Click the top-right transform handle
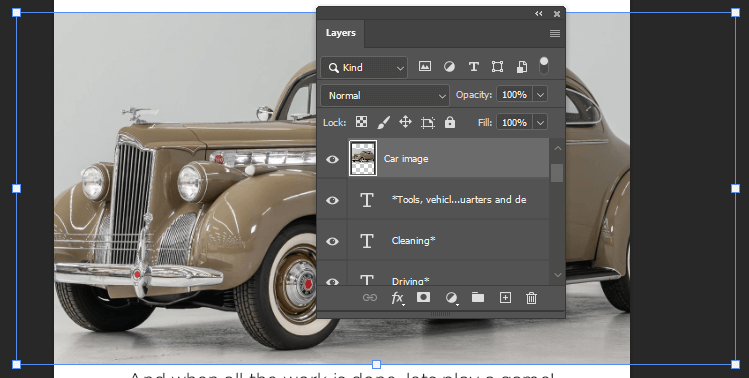The width and height of the screenshot is (749, 378). (x=736, y=12)
